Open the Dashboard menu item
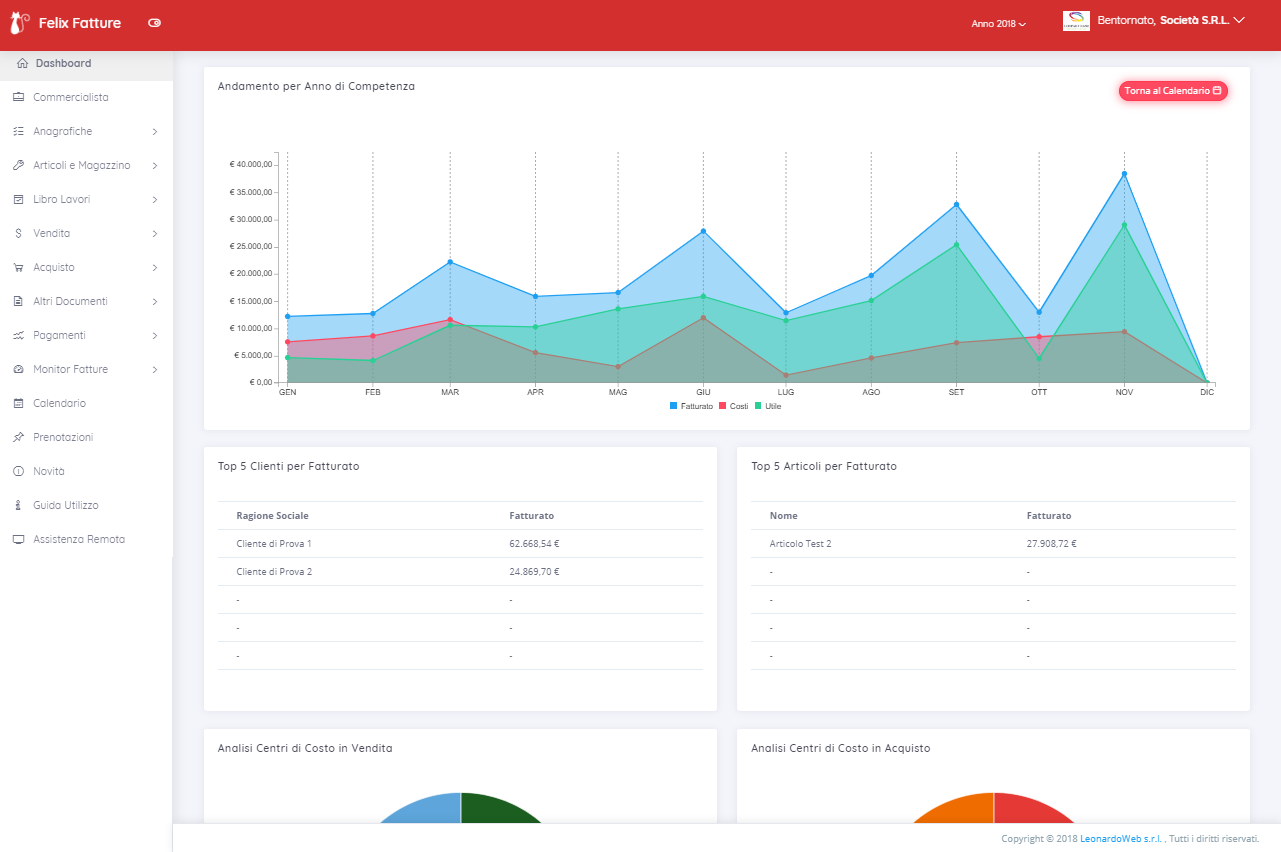Image resolution: width=1281 pixels, height=852 pixels. tap(86, 63)
